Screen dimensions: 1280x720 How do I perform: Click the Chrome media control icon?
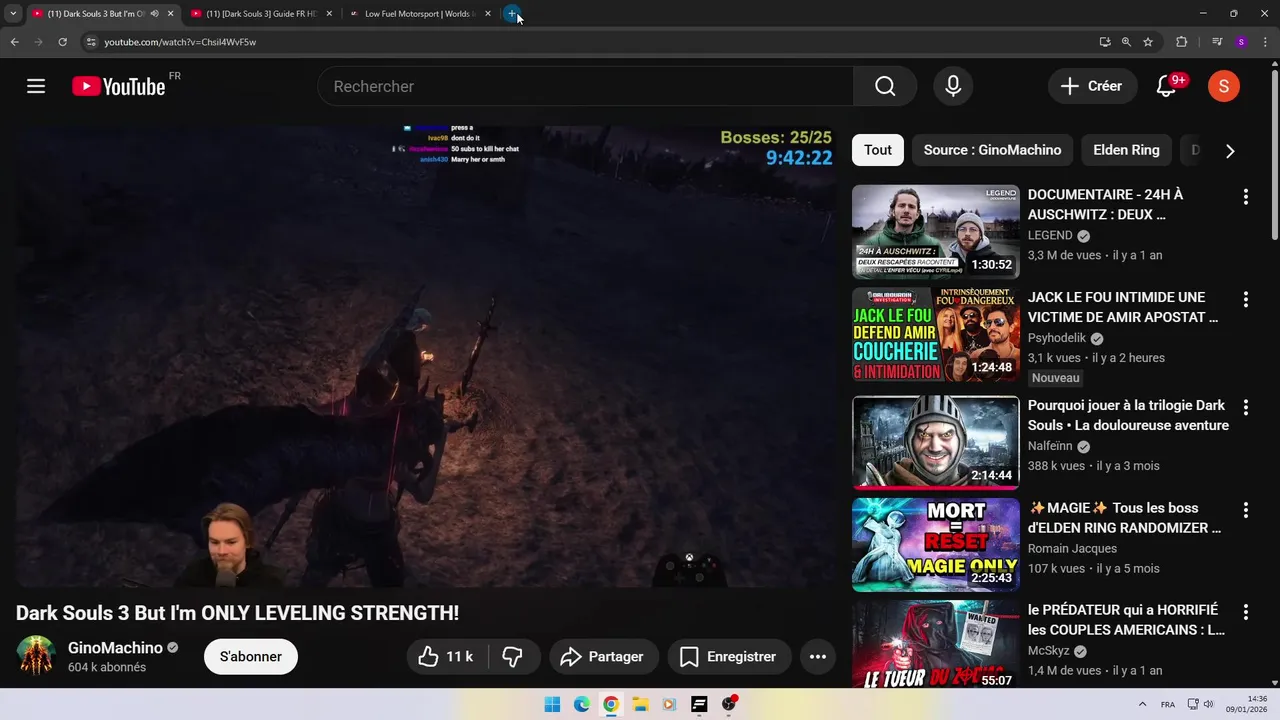click(1217, 42)
